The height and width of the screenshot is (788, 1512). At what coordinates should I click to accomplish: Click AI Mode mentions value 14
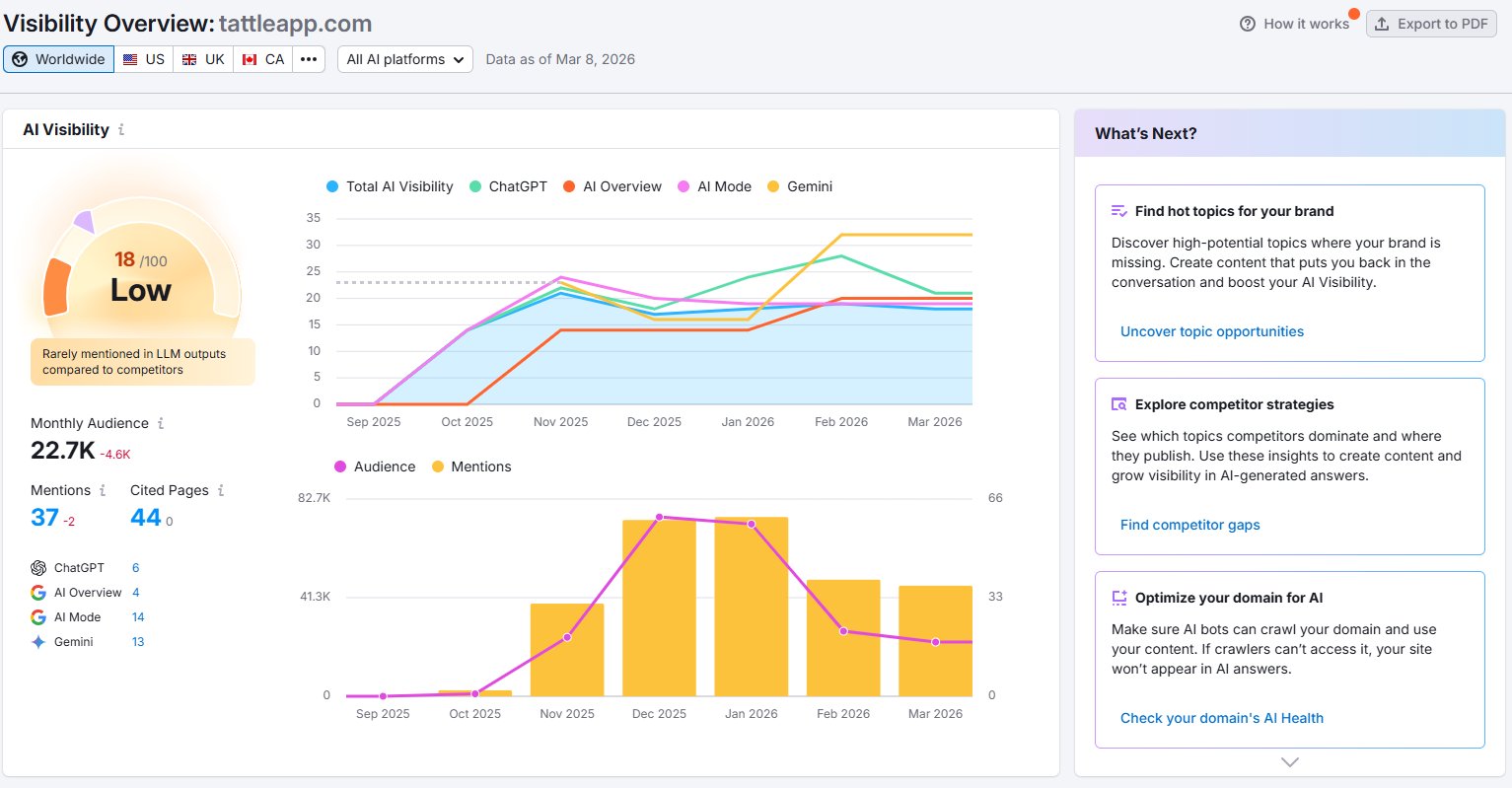tap(138, 617)
